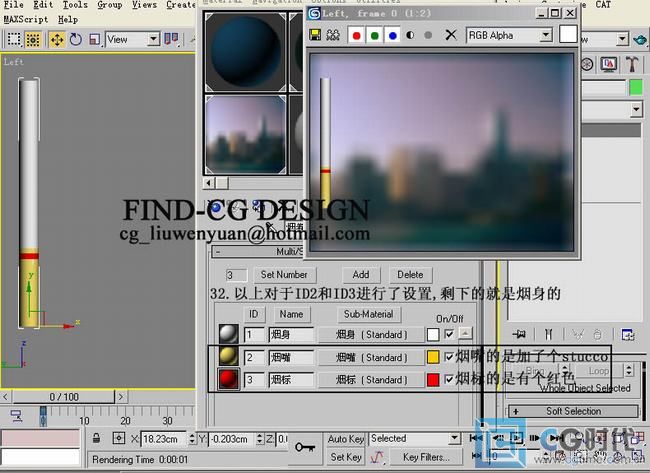The height and width of the screenshot is (473, 650).
Task: Click the Set Key button
Action: [346, 457]
